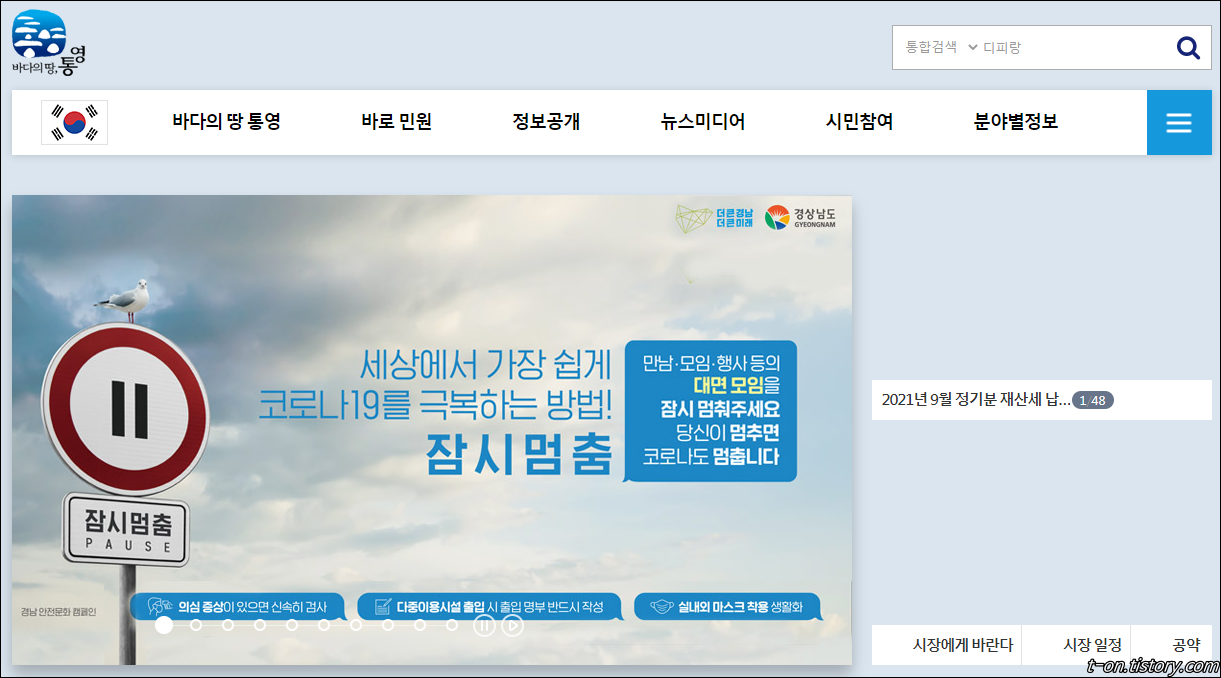Image resolution: width=1221 pixels, height=678 pixels.
Task: Click the 경상남도 Gyeongnam logo in banner
Action: (801, 217)
